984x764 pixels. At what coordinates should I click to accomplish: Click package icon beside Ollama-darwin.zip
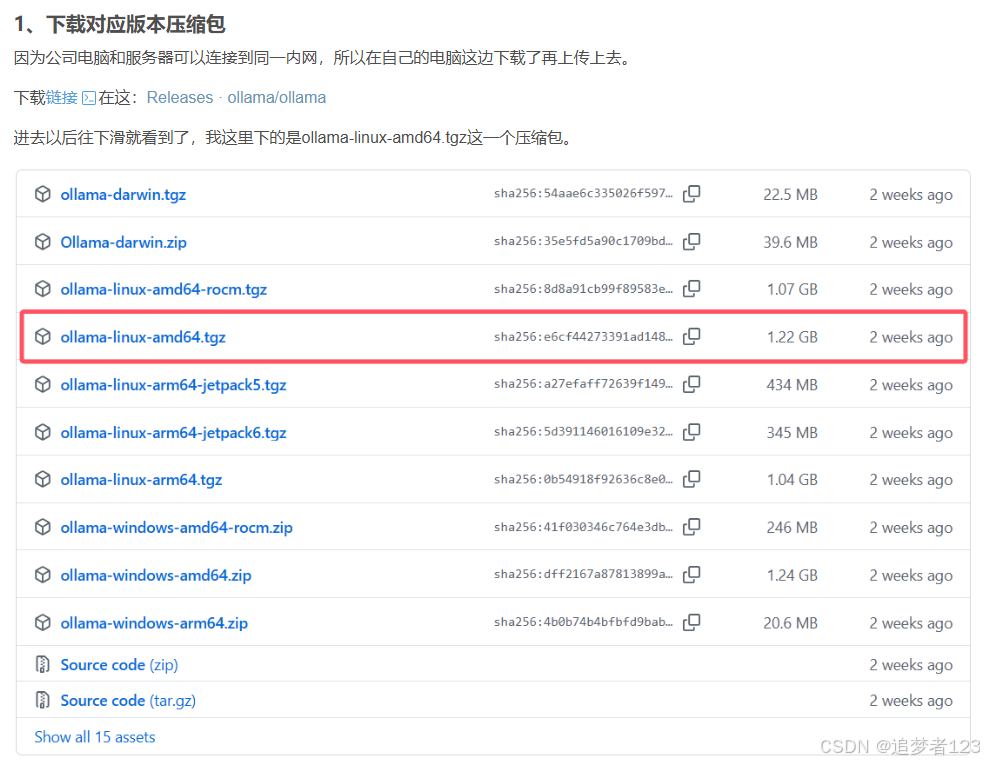coord(43,242)
